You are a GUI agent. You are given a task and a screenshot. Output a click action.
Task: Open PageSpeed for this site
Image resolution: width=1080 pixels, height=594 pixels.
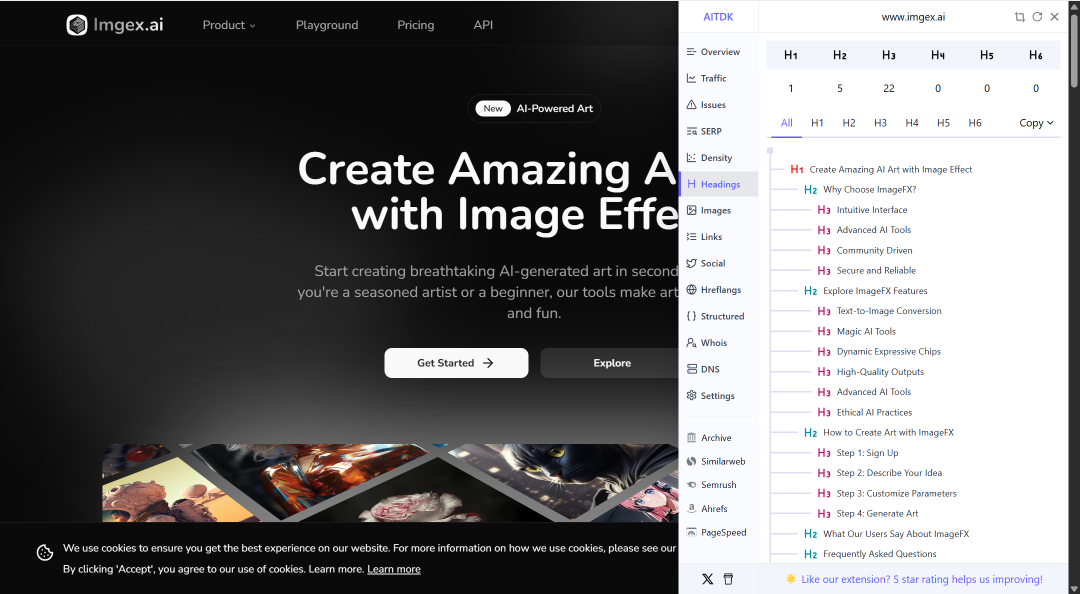718,532
